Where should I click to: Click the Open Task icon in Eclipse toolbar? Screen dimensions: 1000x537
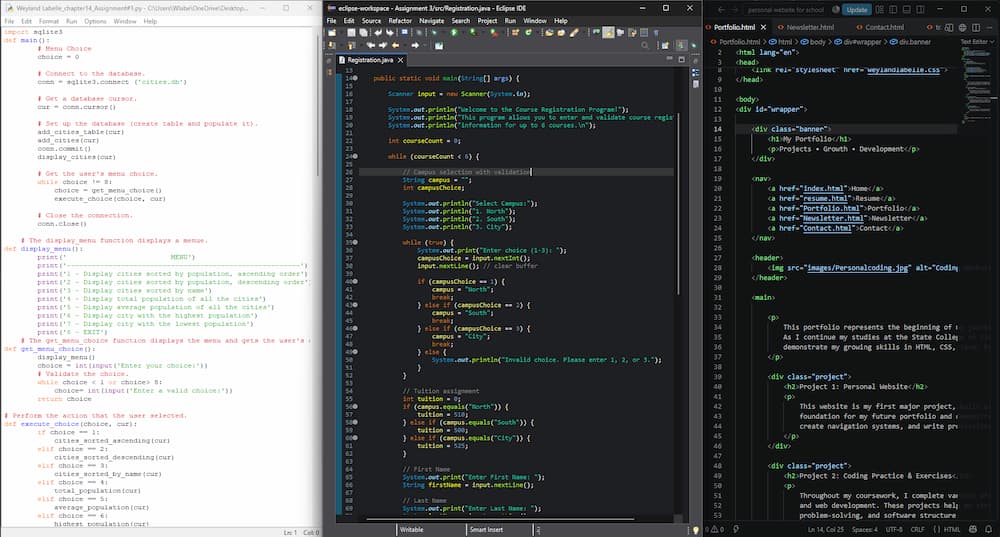(562, 33)
